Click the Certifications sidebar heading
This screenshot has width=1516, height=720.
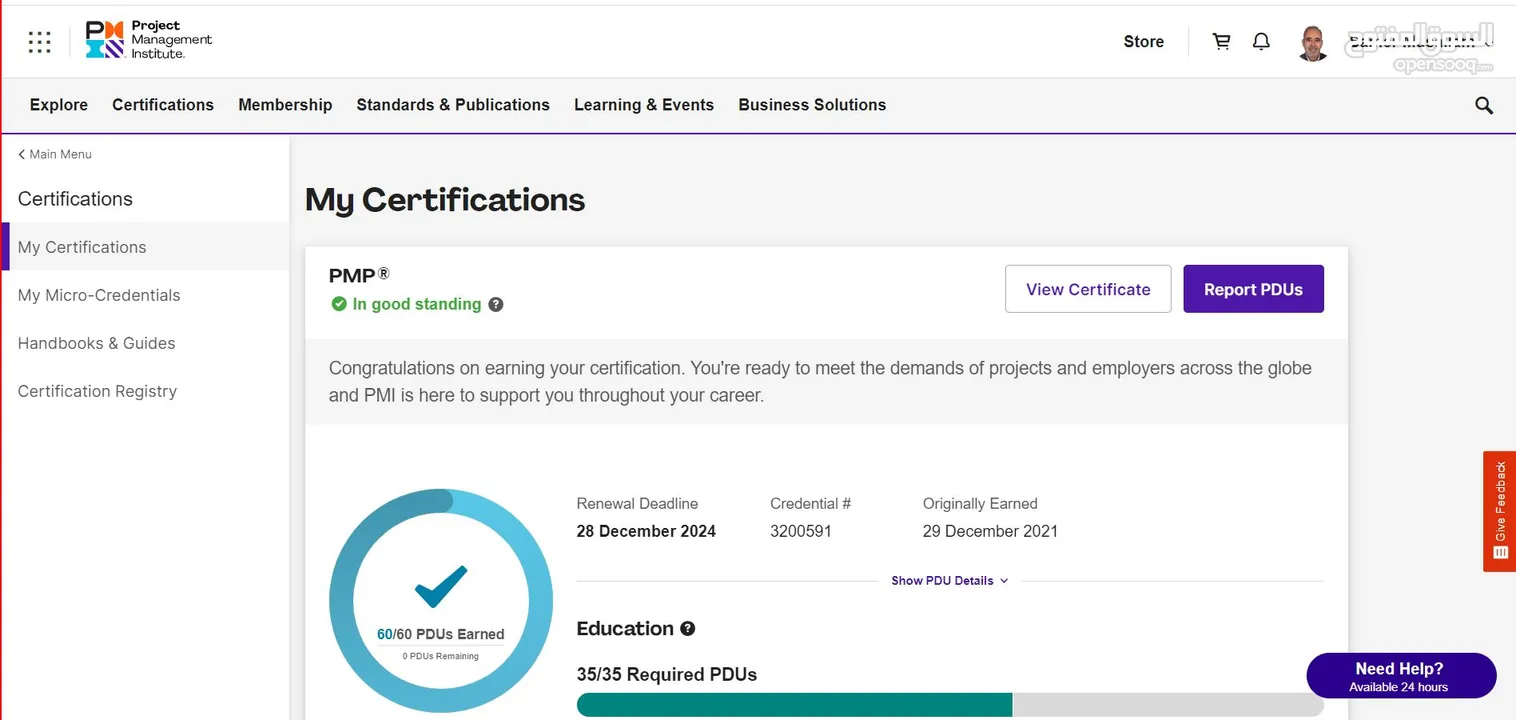pos(75,199)
